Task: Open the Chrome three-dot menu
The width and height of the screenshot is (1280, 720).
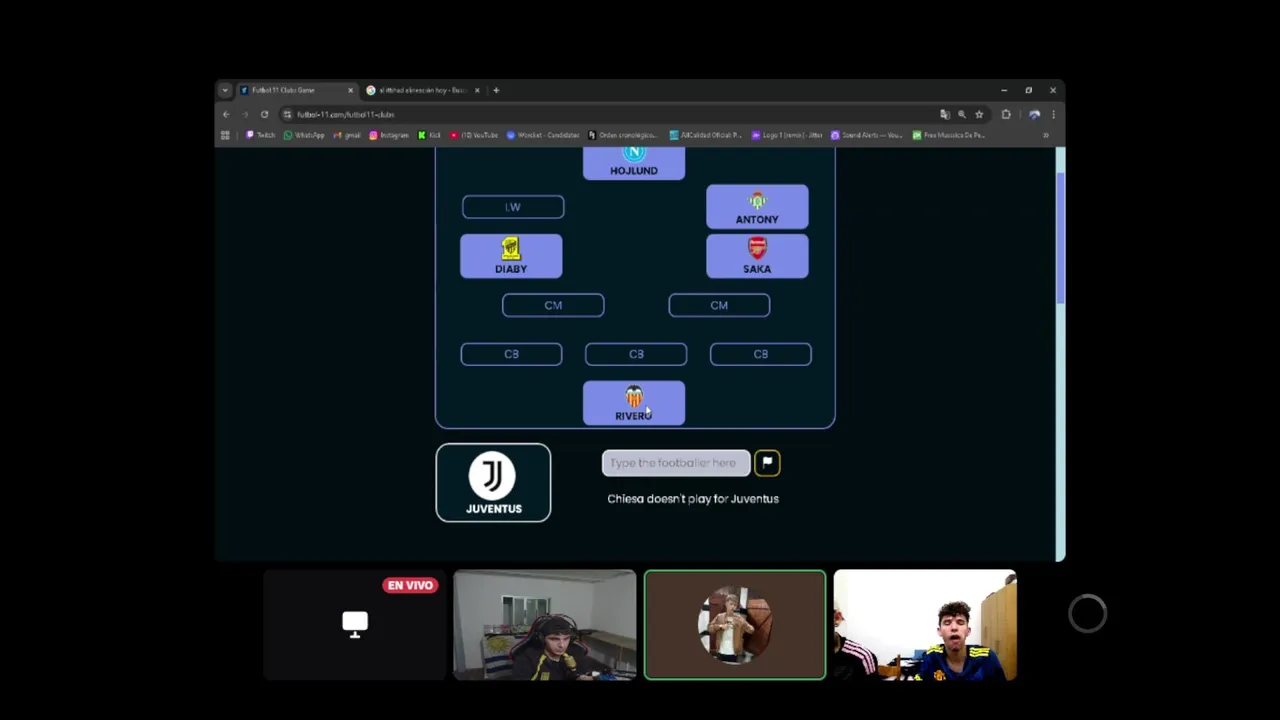Action: coord(1053,114)
